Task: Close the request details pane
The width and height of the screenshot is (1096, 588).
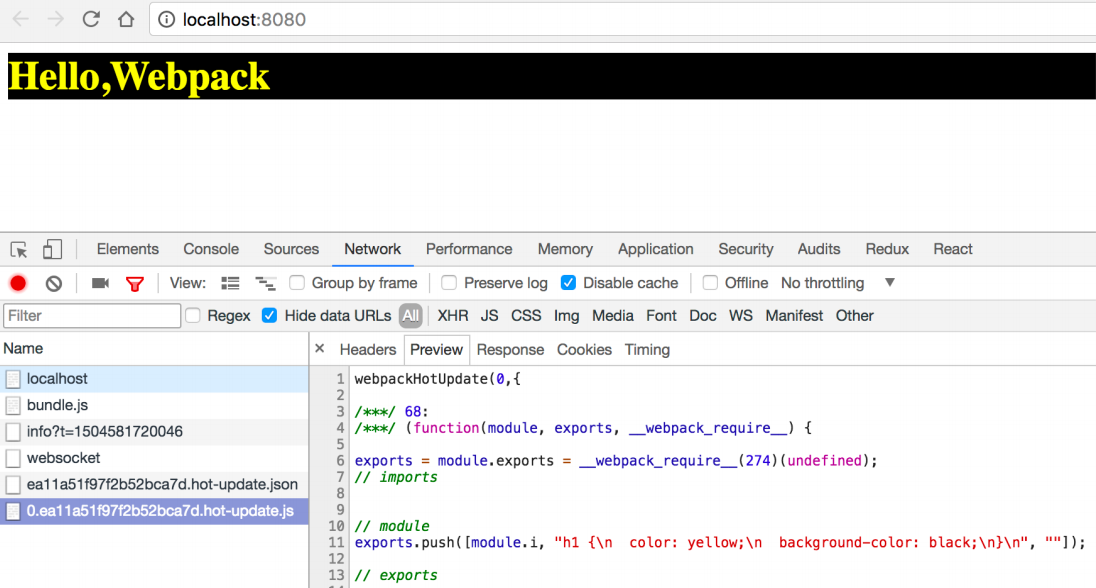Action: (319, 348)
